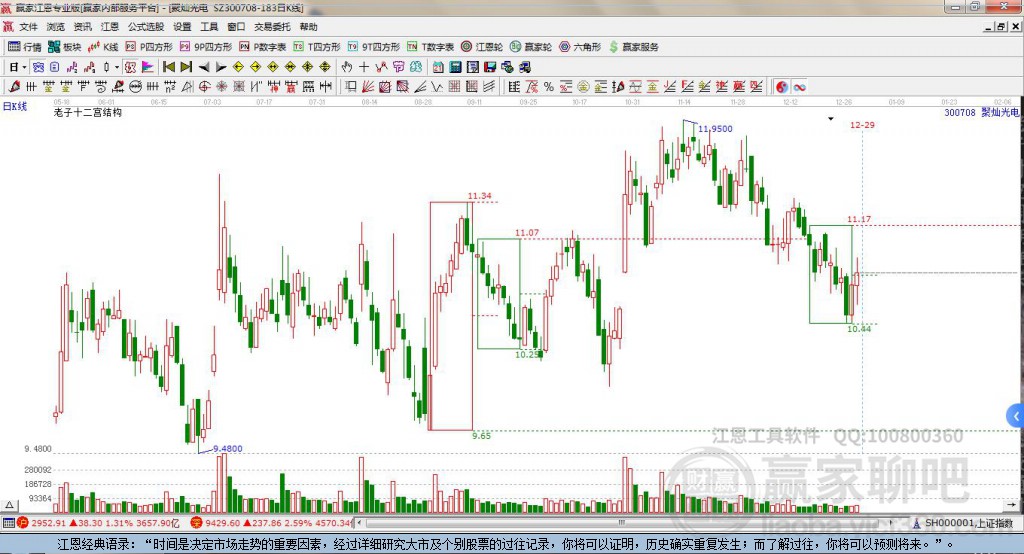
Task: Open the P四方形 tool
Action: tap(149, 47)
